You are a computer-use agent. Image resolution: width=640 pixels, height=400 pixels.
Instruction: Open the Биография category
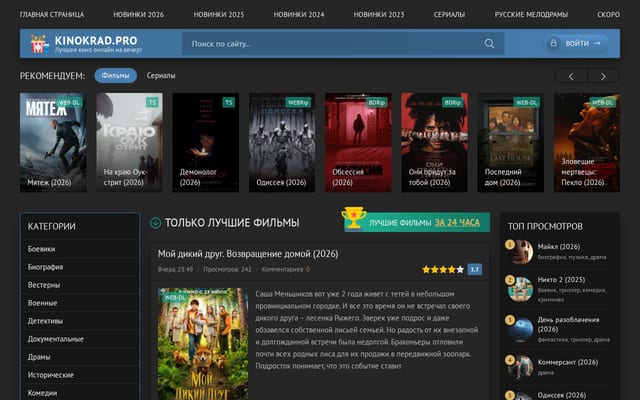[x=45, y=267]
